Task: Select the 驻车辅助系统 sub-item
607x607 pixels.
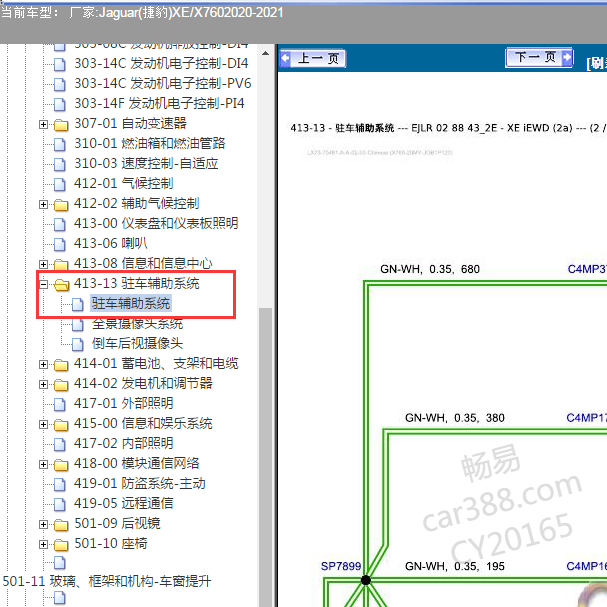Action: [x=130, y=304]
